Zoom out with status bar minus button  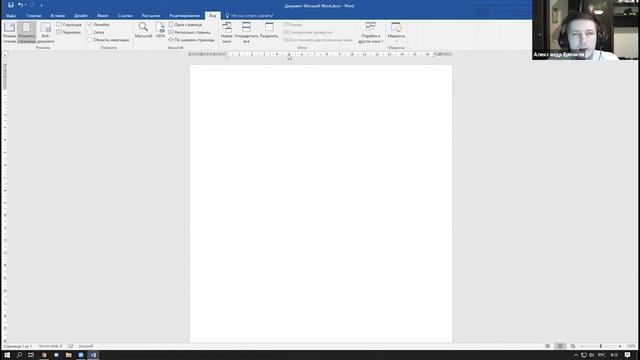(582, 346)
